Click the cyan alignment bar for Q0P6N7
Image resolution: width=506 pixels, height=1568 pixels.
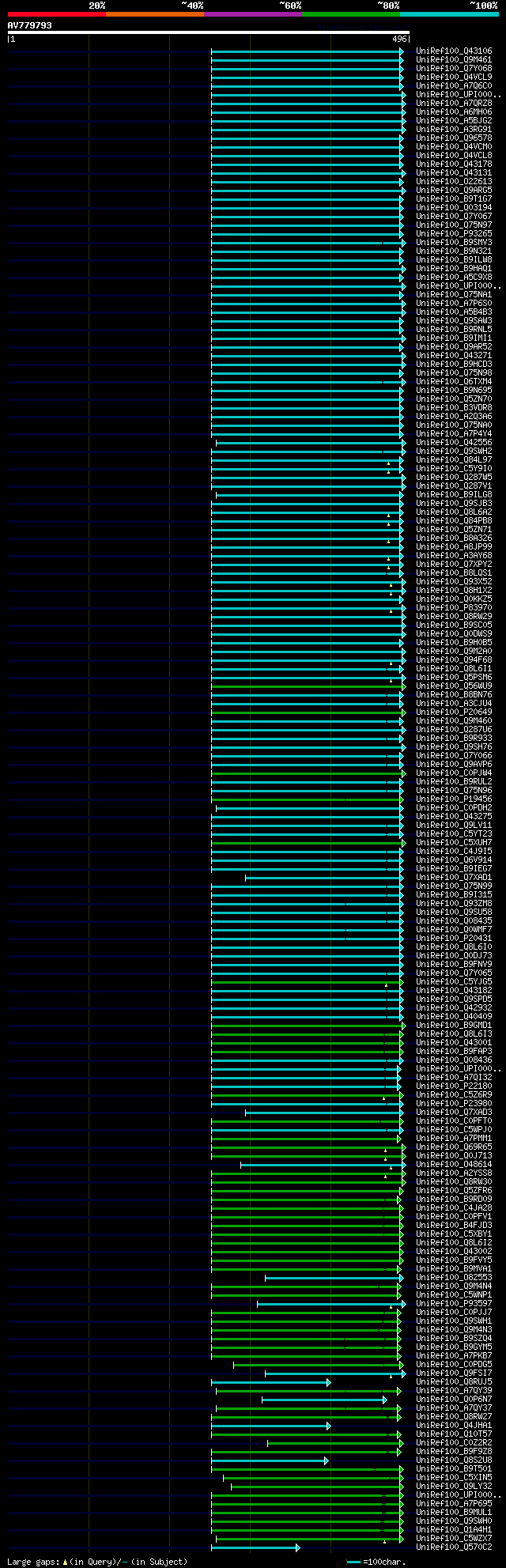(x=324, y=1400)
